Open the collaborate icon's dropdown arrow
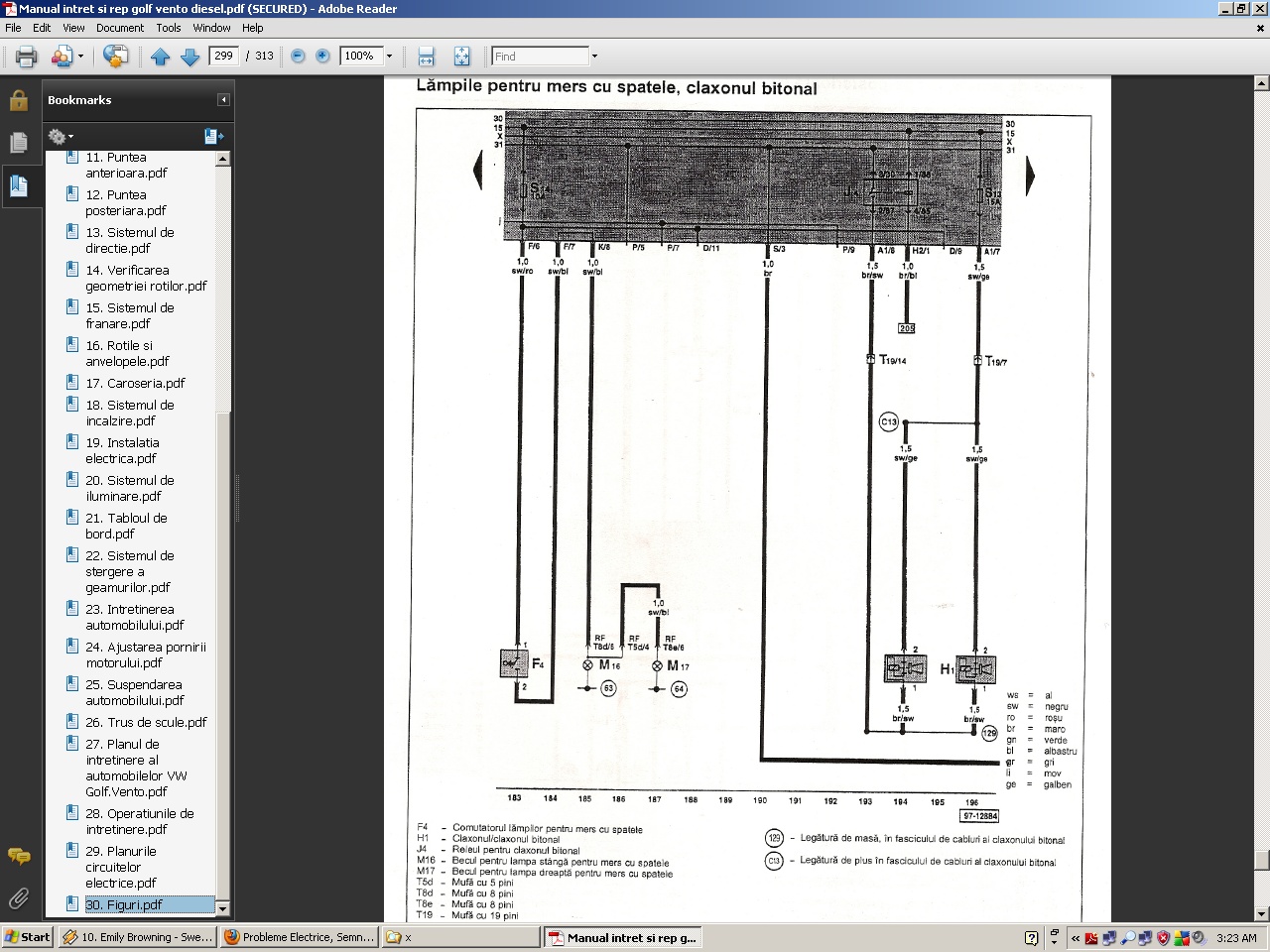This screenshot has width=1270, height=952. pyautogui.click(x=80, y=57)
